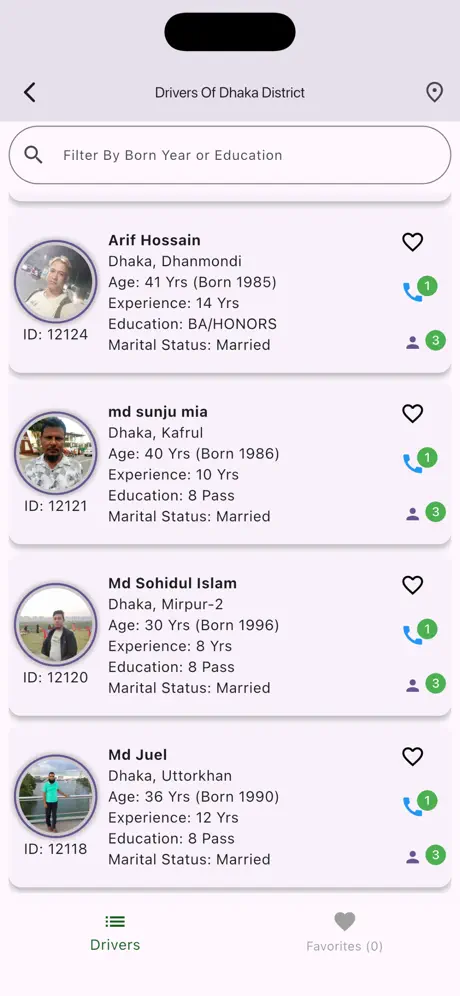
Task: Tap phone icon on Md Juel card
Action: point(412,807)
